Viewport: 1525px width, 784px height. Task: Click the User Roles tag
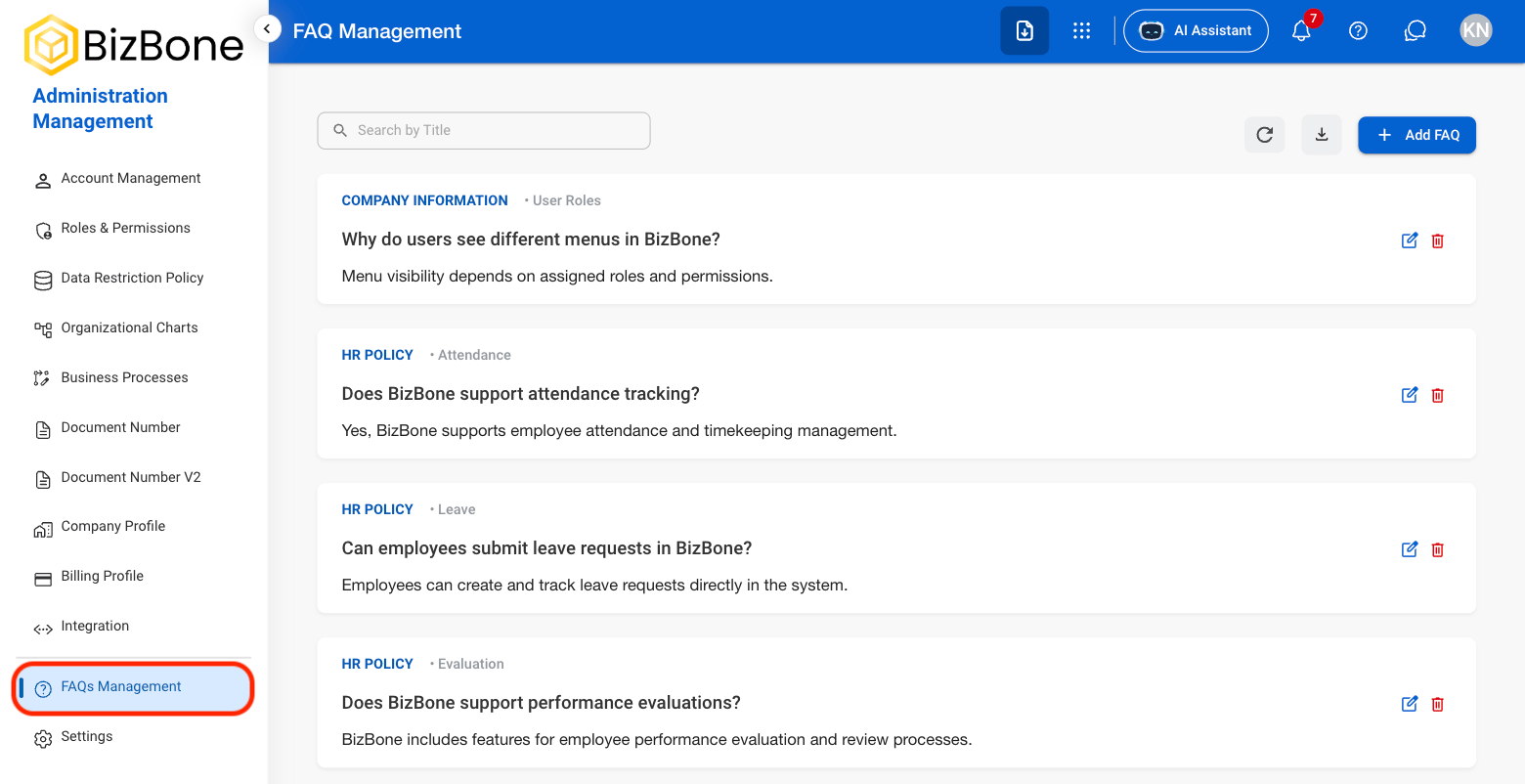(x=566, y=200)
